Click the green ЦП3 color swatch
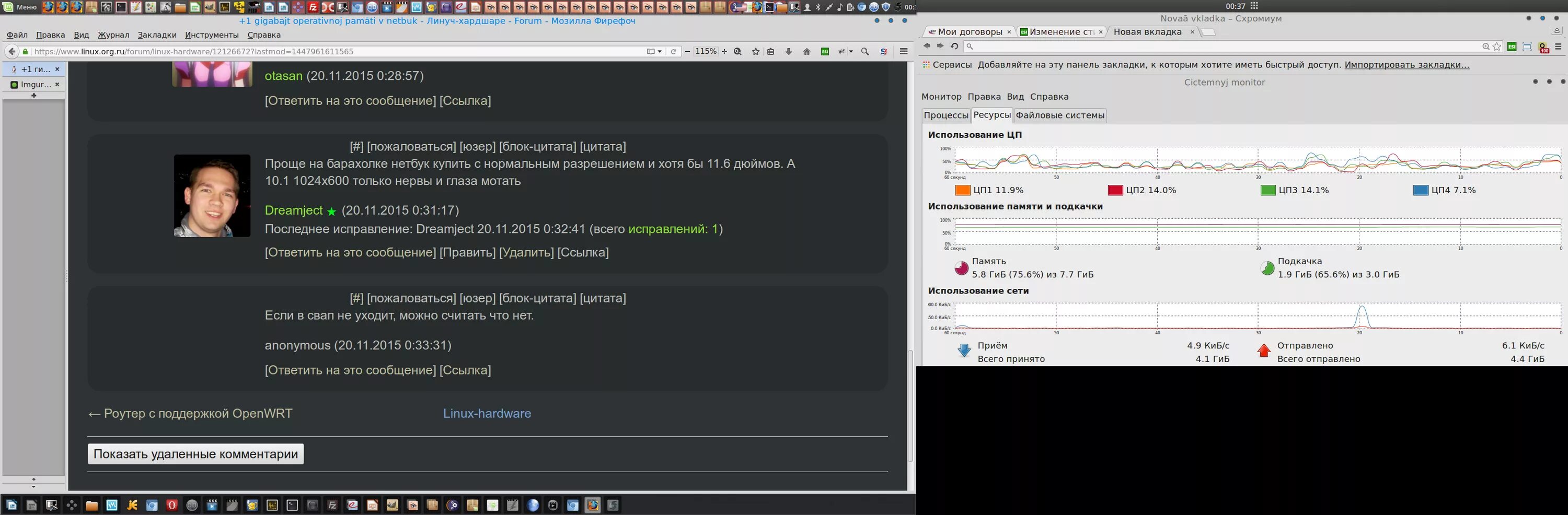Screen dimensions: 1568x515 1268,190
